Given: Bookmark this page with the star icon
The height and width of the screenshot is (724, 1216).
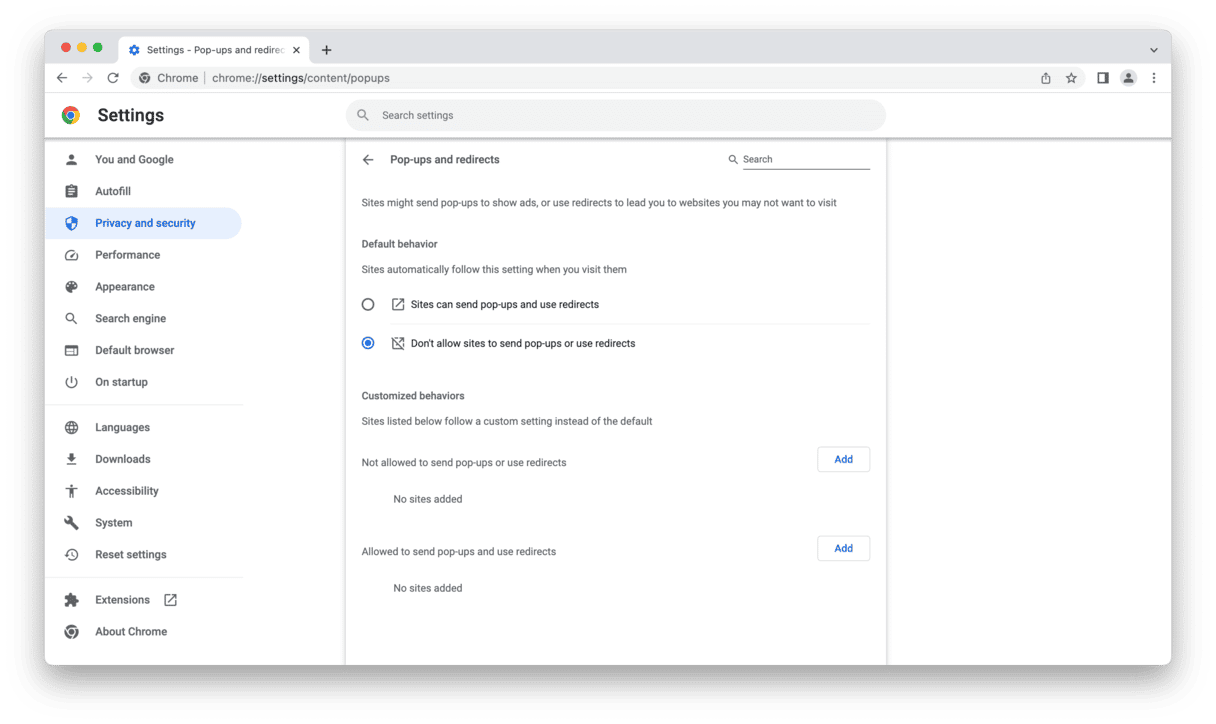Looking at the screenshot, I should coord(1071,78).
